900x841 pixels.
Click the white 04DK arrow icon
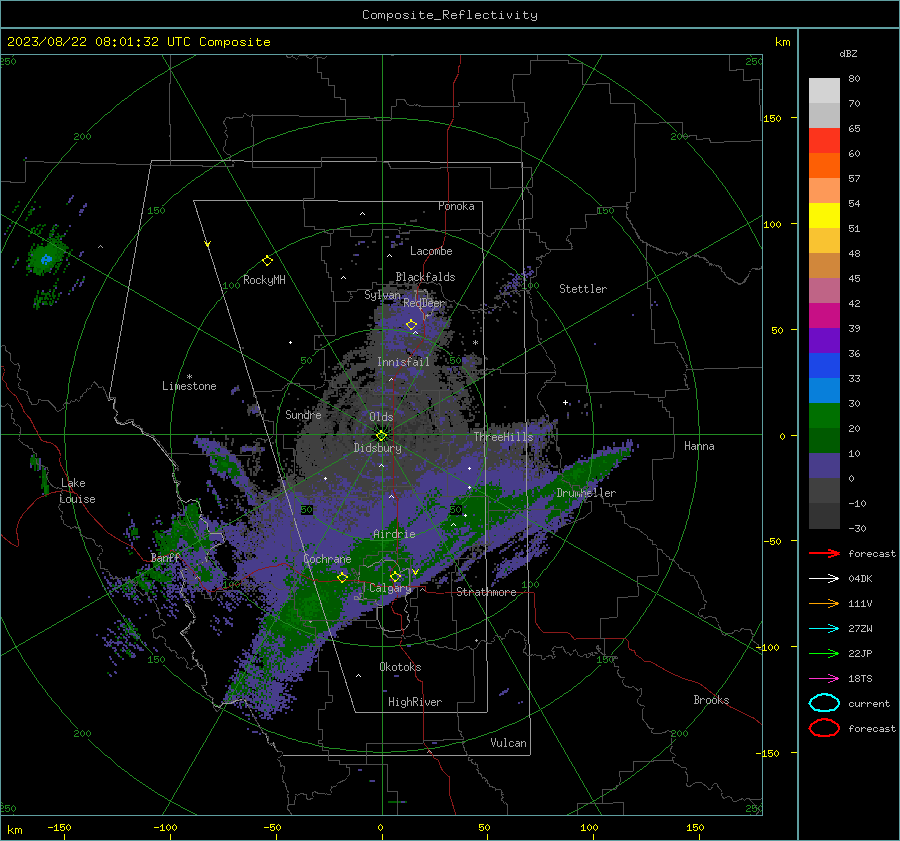coord(824,578)
